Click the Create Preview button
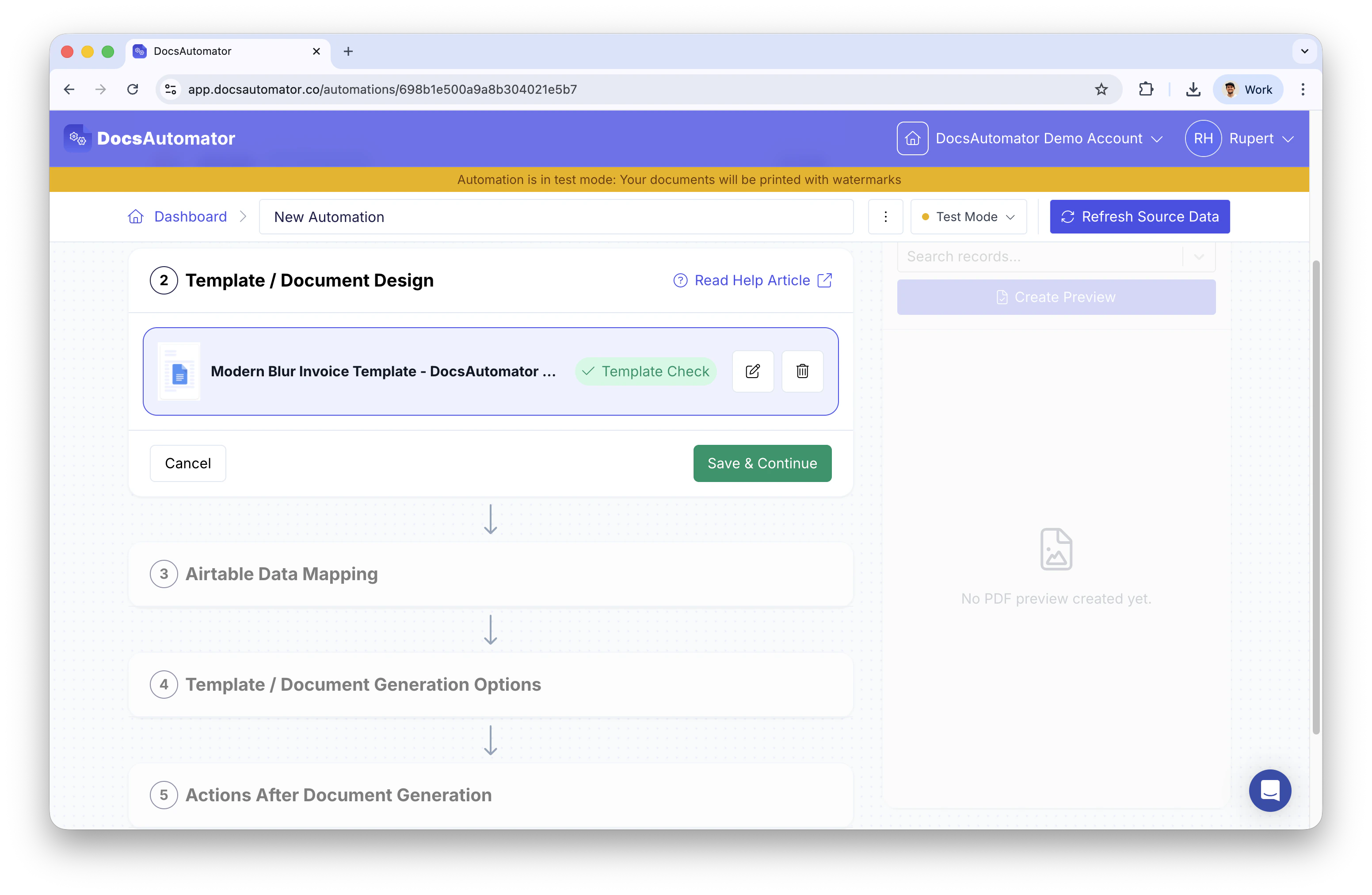The width and height of the screenshot is (1372, 895). 1056,297
